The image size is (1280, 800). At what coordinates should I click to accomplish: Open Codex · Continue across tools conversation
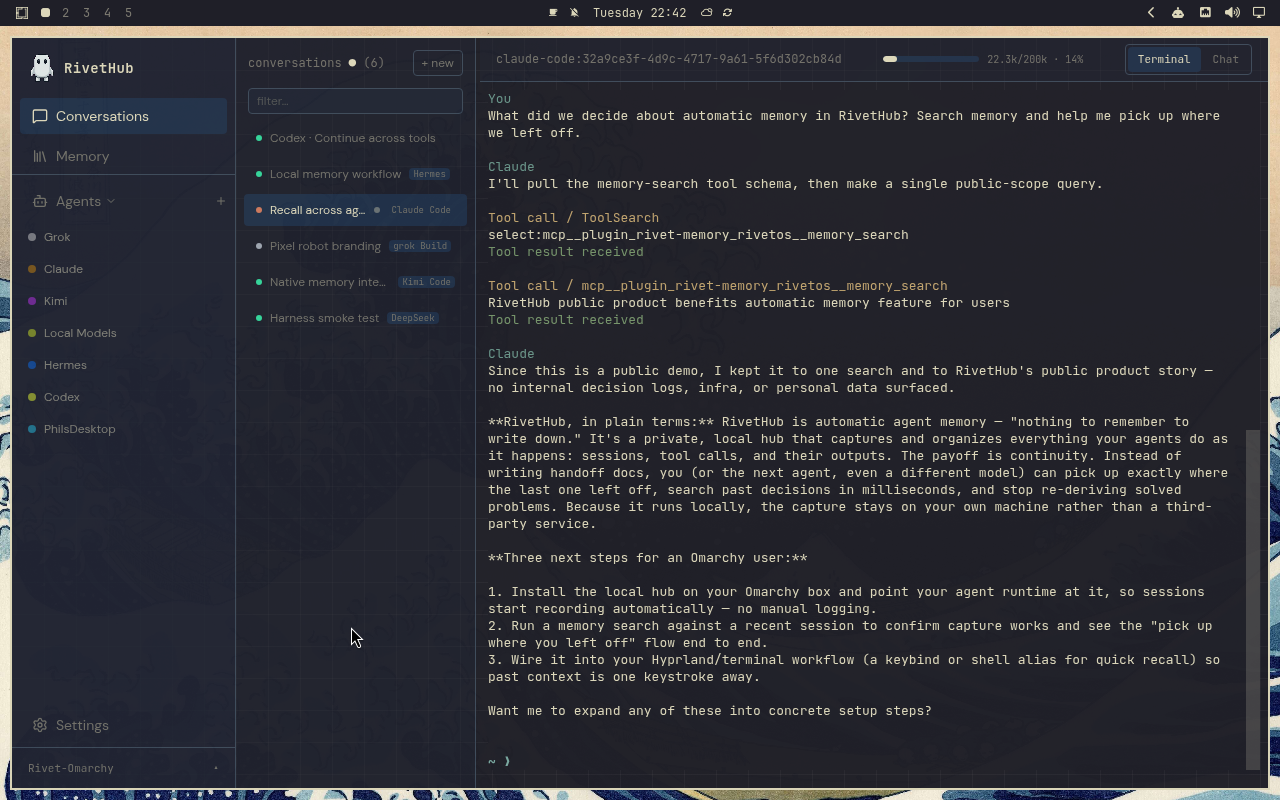355,138
